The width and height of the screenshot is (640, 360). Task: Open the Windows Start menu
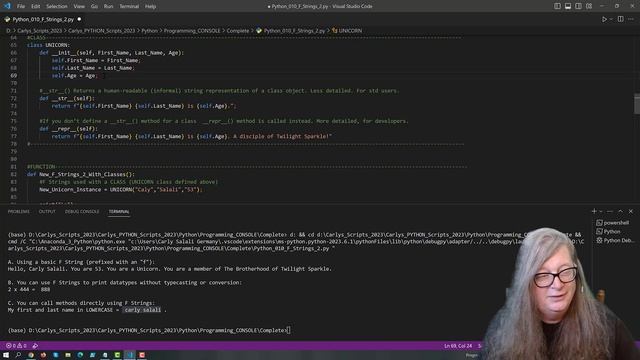pyautogui.click(x=6, y=355)
